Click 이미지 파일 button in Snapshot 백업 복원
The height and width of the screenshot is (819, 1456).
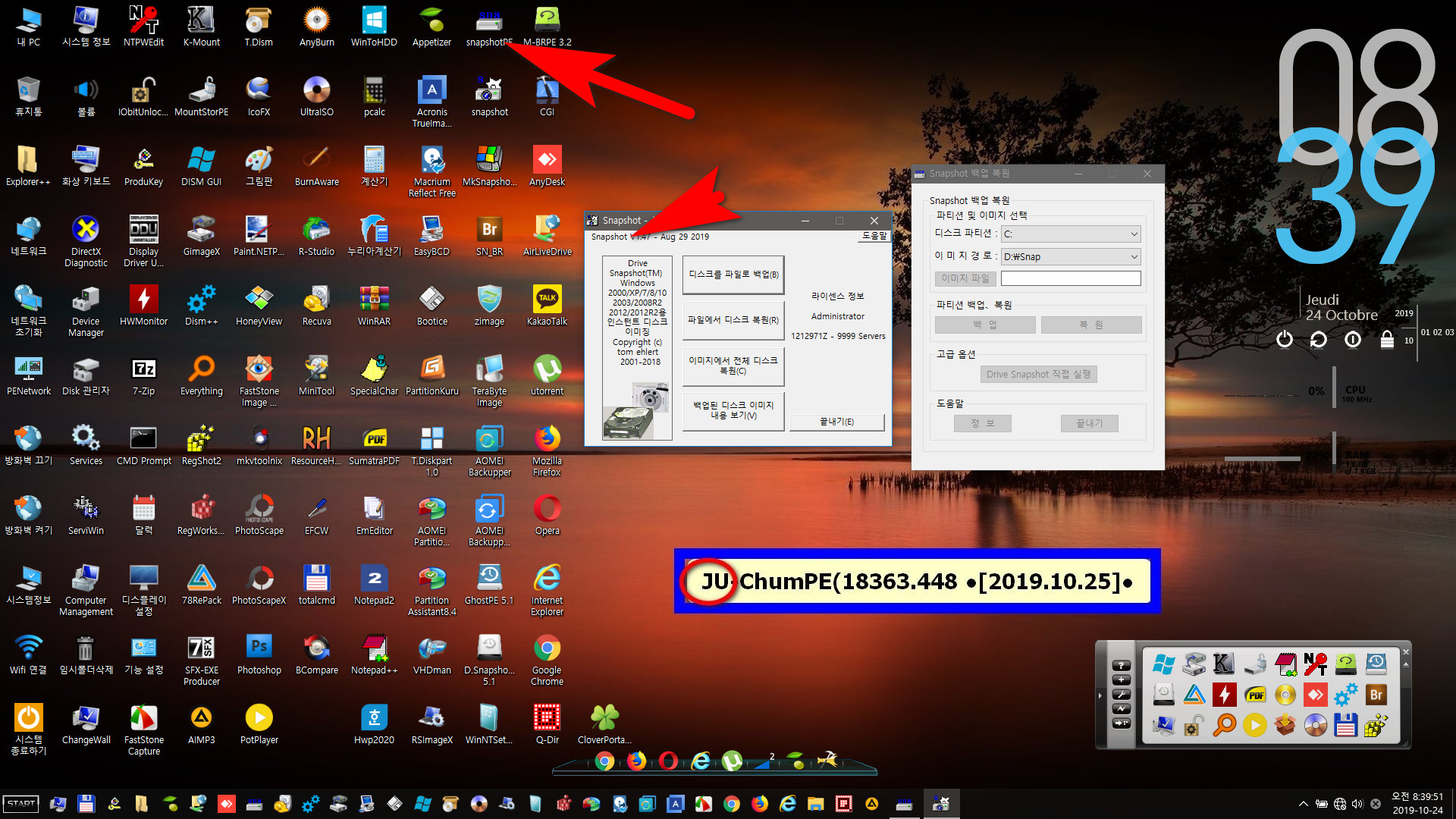point(965,278)
